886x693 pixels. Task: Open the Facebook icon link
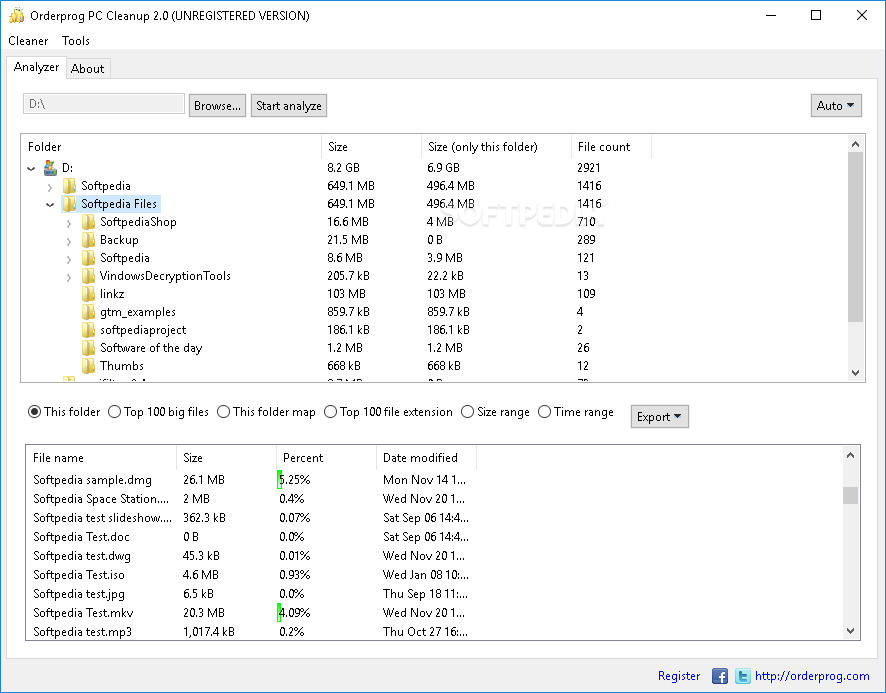[719, 676]
